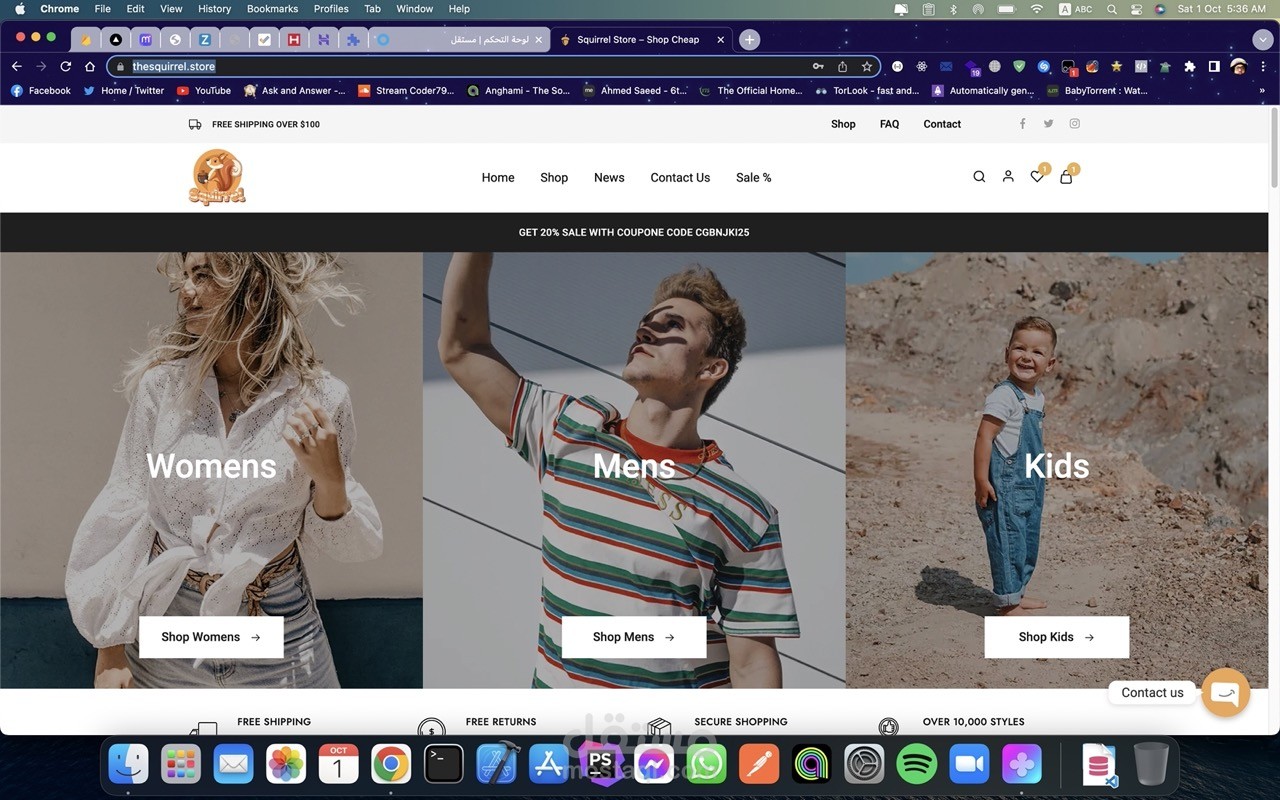The height and width of the screenshot is (800, 1280).
Task: Launch Spotify from the Dock
Action: [917, 763]
